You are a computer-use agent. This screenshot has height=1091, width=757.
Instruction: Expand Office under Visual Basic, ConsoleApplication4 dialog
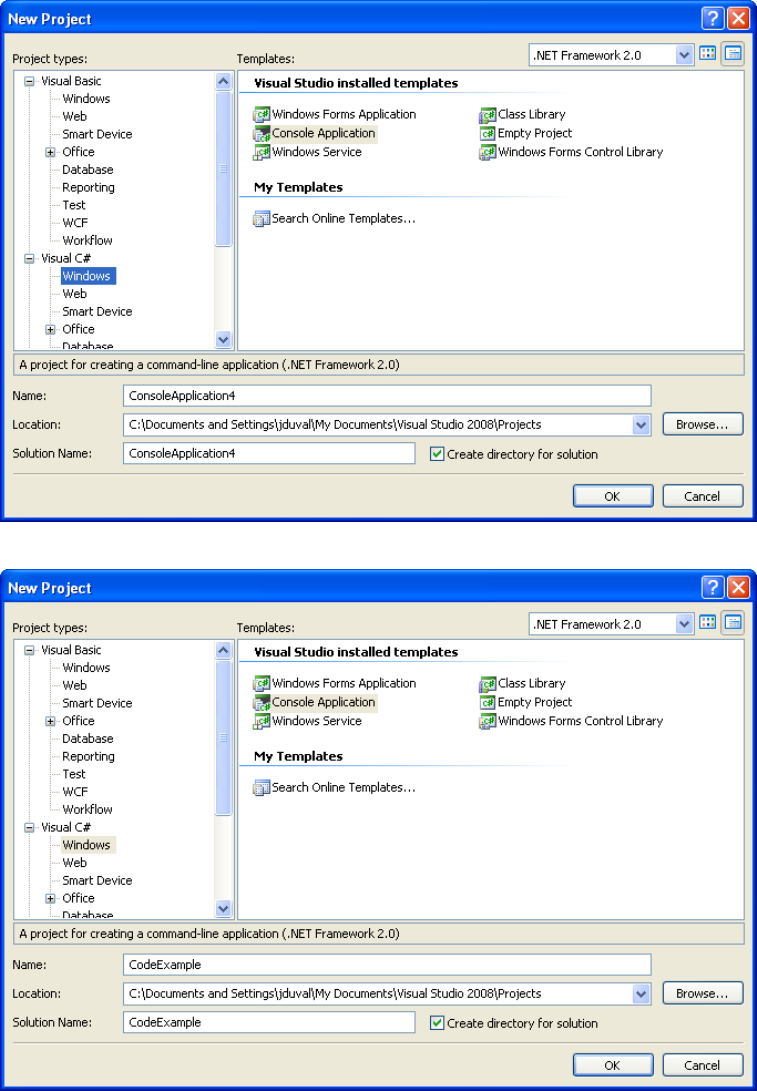(51, 152)
